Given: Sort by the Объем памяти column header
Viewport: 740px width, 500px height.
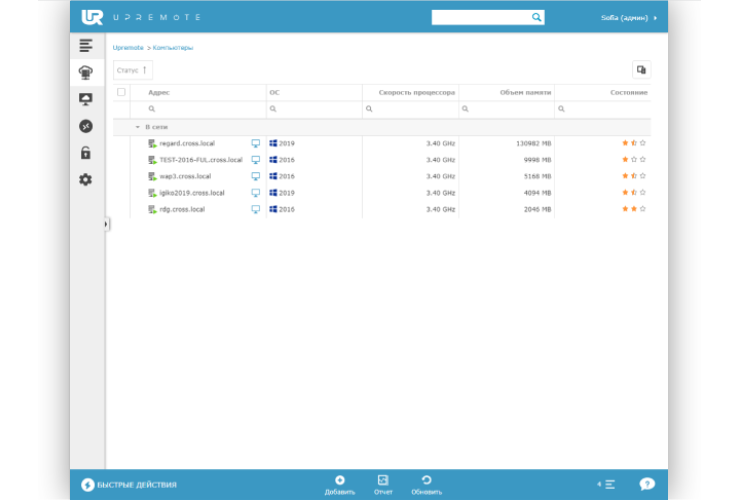Looking at the screenshot, I should click(520, 92).
